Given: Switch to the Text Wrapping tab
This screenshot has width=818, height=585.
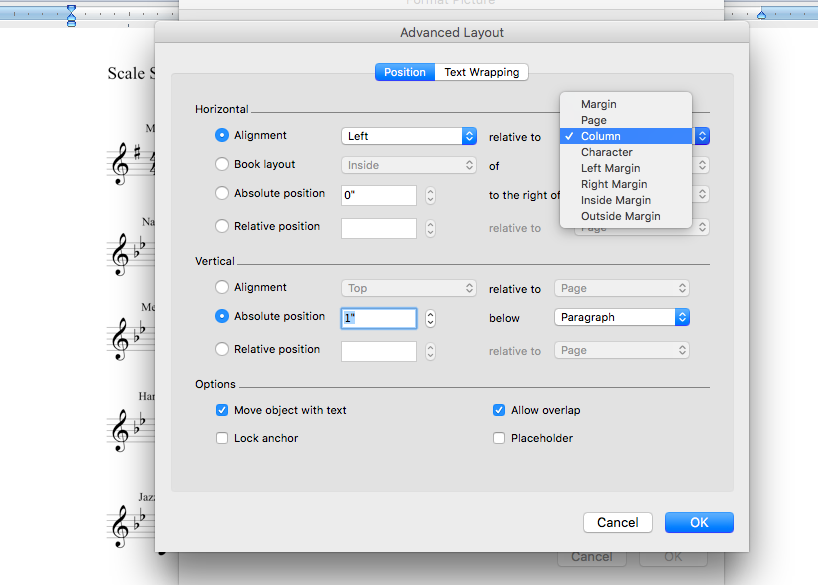Looking at the screenshot, I should point(482,72).
